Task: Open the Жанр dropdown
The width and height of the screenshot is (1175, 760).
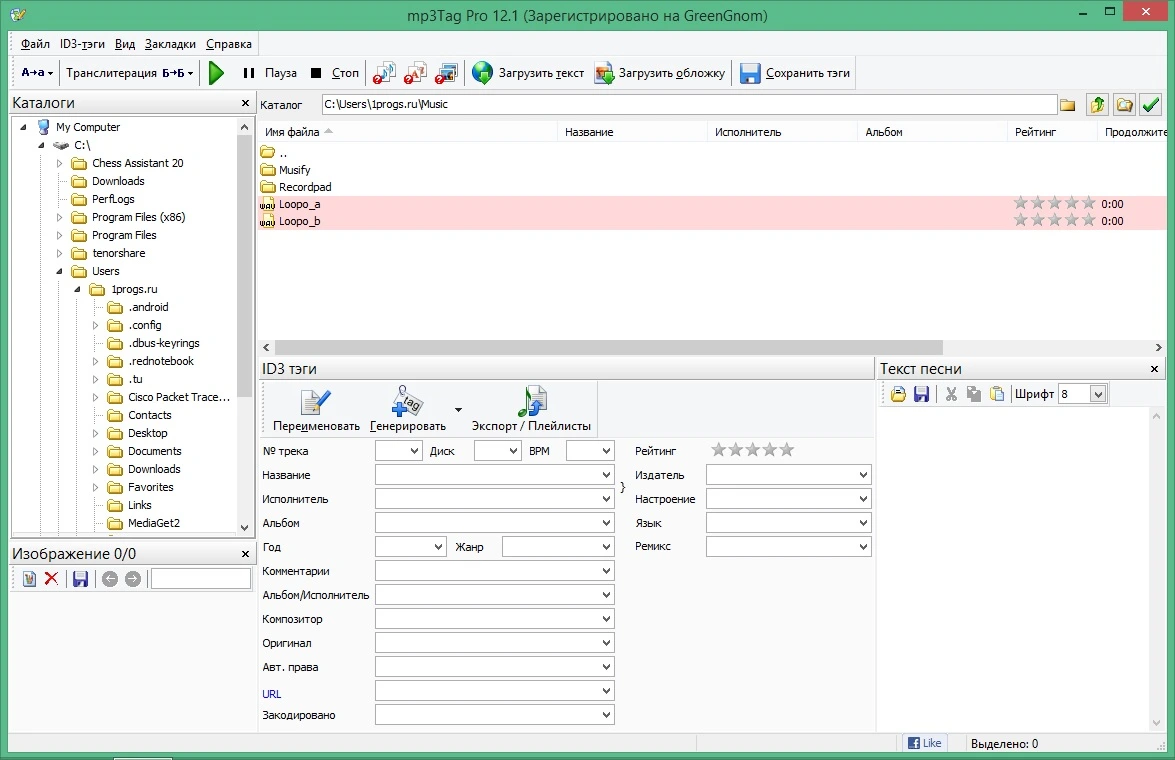Action: 606,547
